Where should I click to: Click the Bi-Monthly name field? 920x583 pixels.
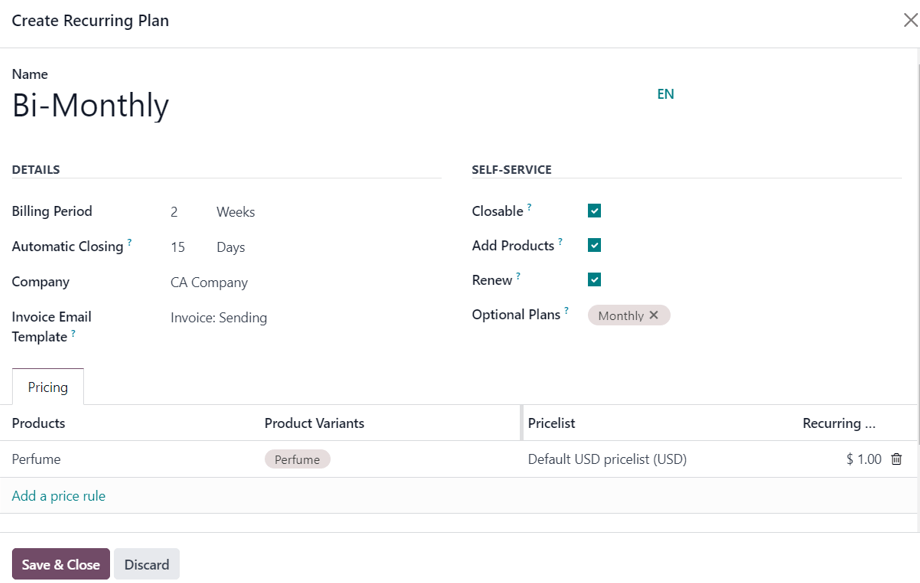coord(90,104)
